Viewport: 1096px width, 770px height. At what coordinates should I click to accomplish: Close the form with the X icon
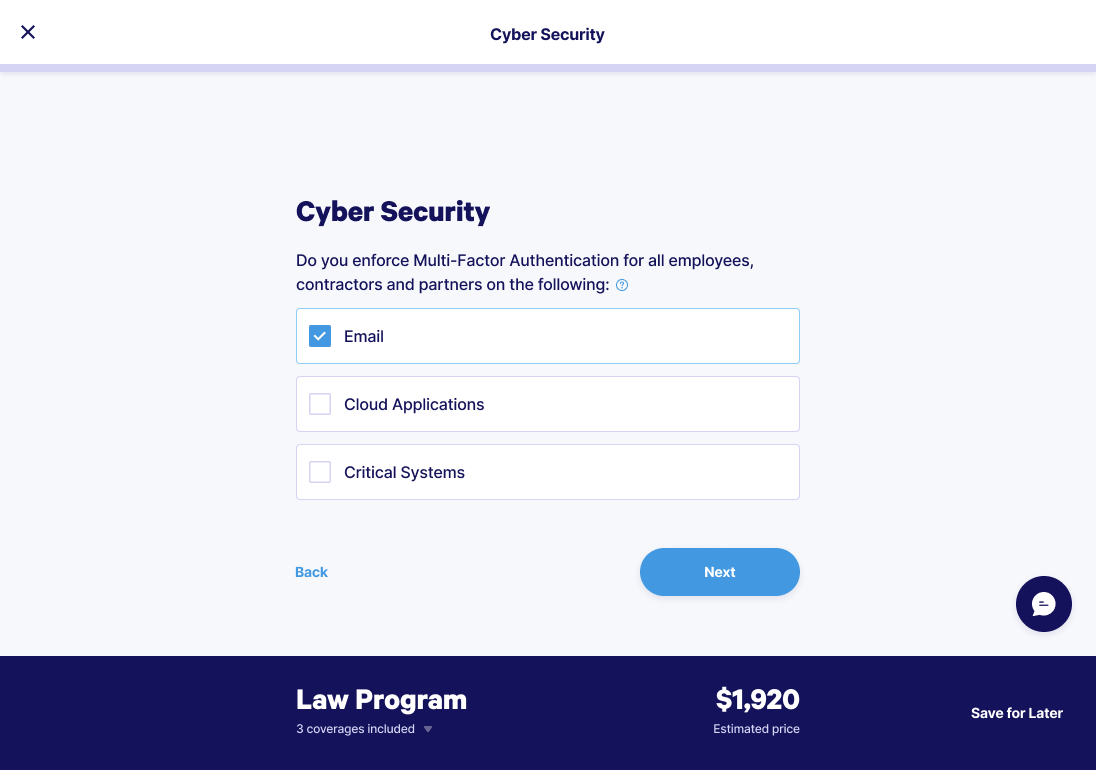[x=28, y=32]
